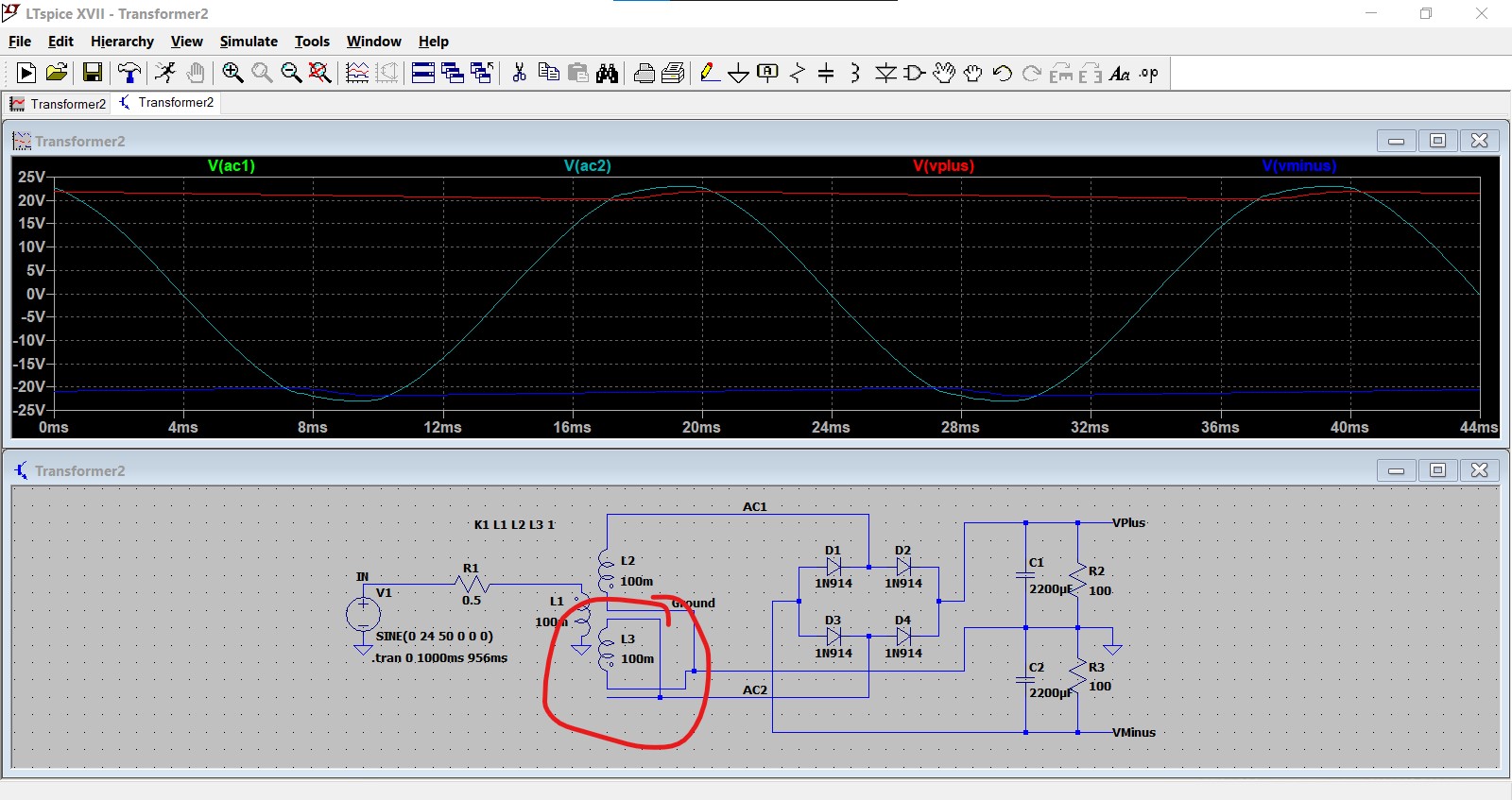
Task: Click the .tran directive text
Action: pyautogui.click(x=439, y=657)
